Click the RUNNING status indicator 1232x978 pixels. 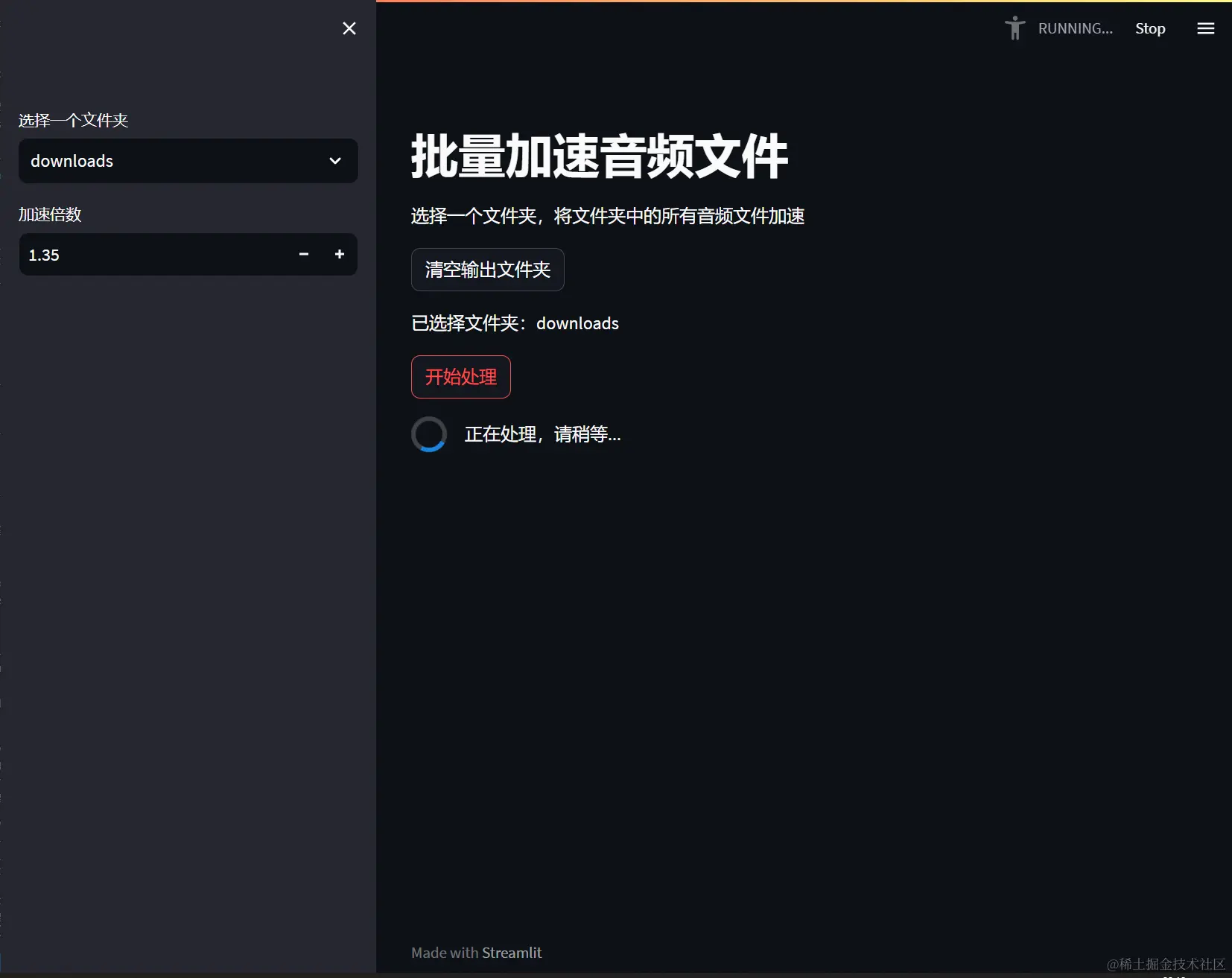coord(1076,28)
